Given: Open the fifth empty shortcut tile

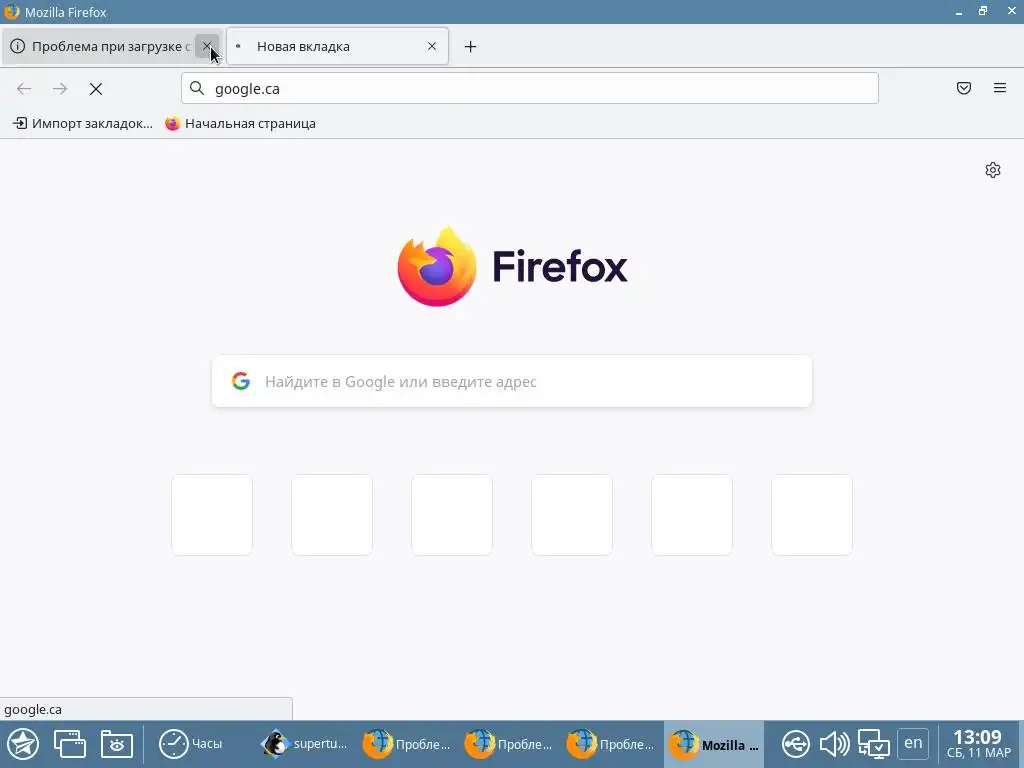Looking at the screenshot, I should coord(692,515).
